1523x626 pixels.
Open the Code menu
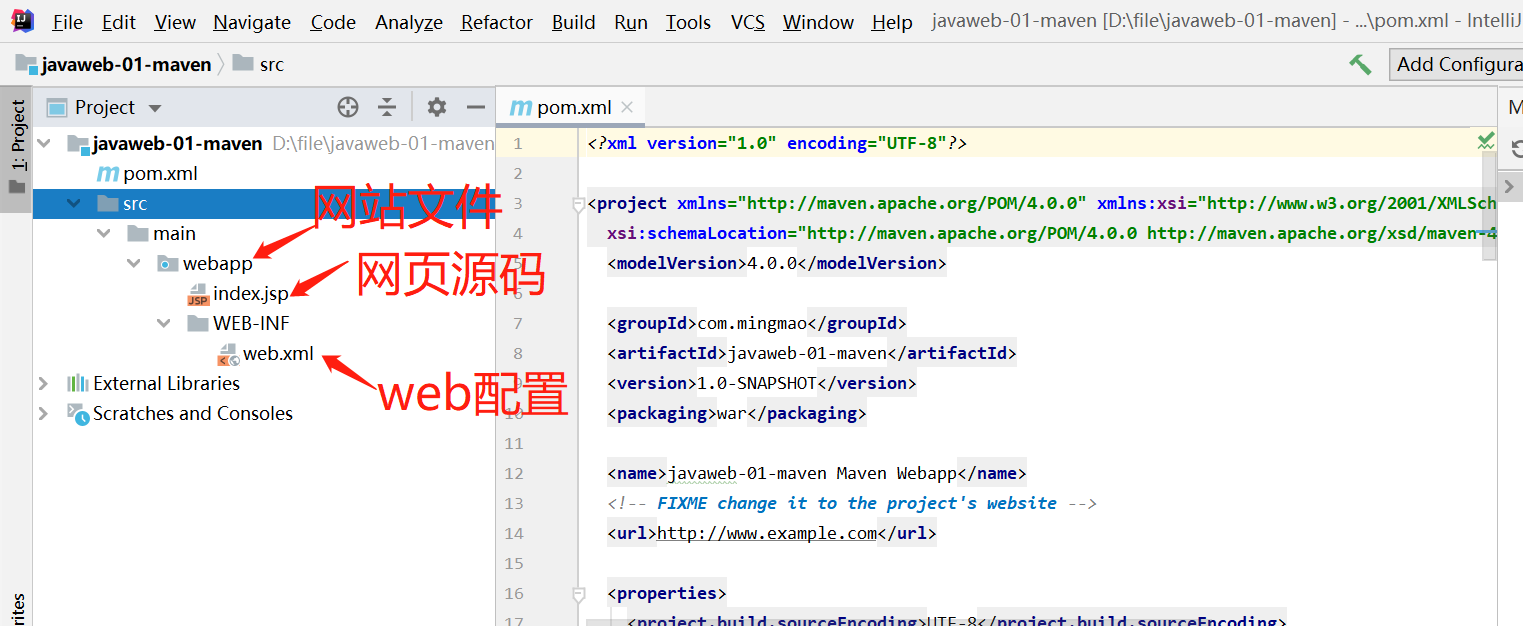click(x=333, y=22)
